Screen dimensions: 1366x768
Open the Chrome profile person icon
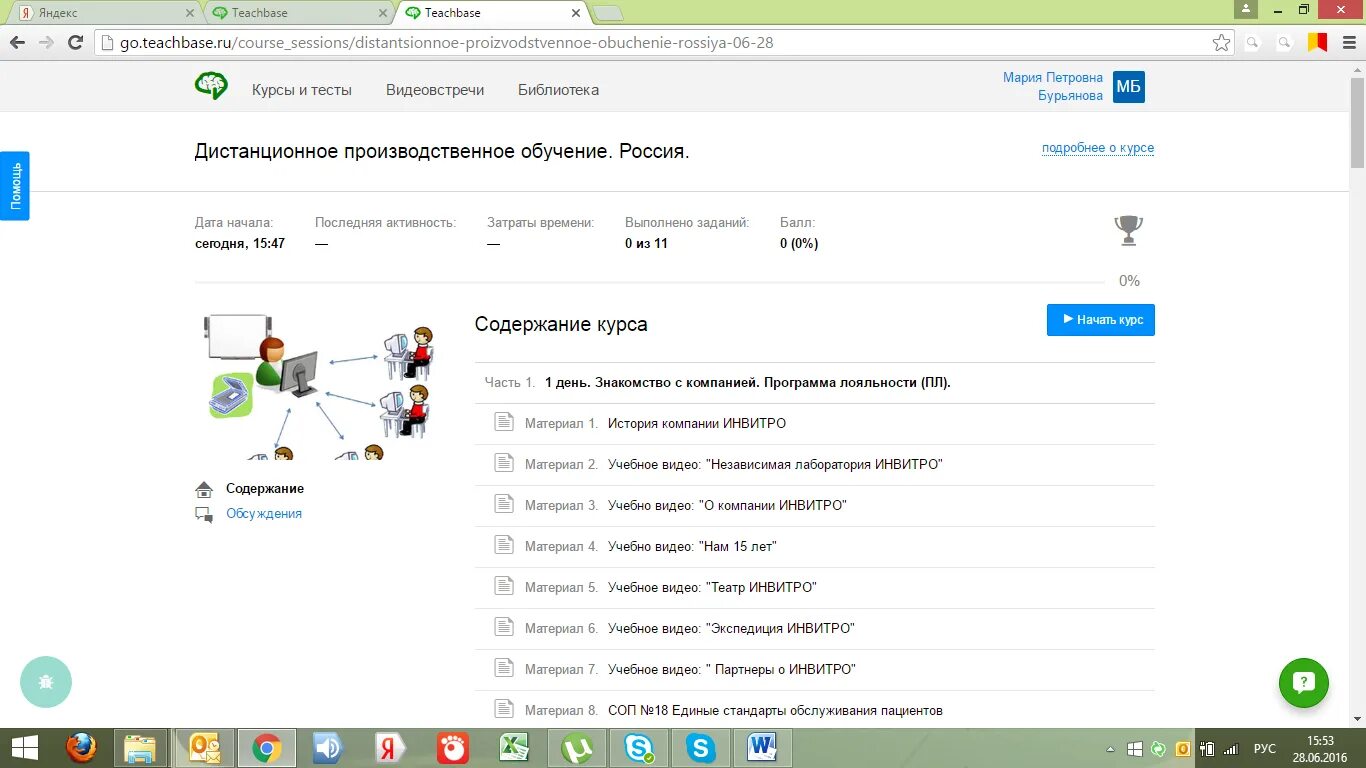1246,9
